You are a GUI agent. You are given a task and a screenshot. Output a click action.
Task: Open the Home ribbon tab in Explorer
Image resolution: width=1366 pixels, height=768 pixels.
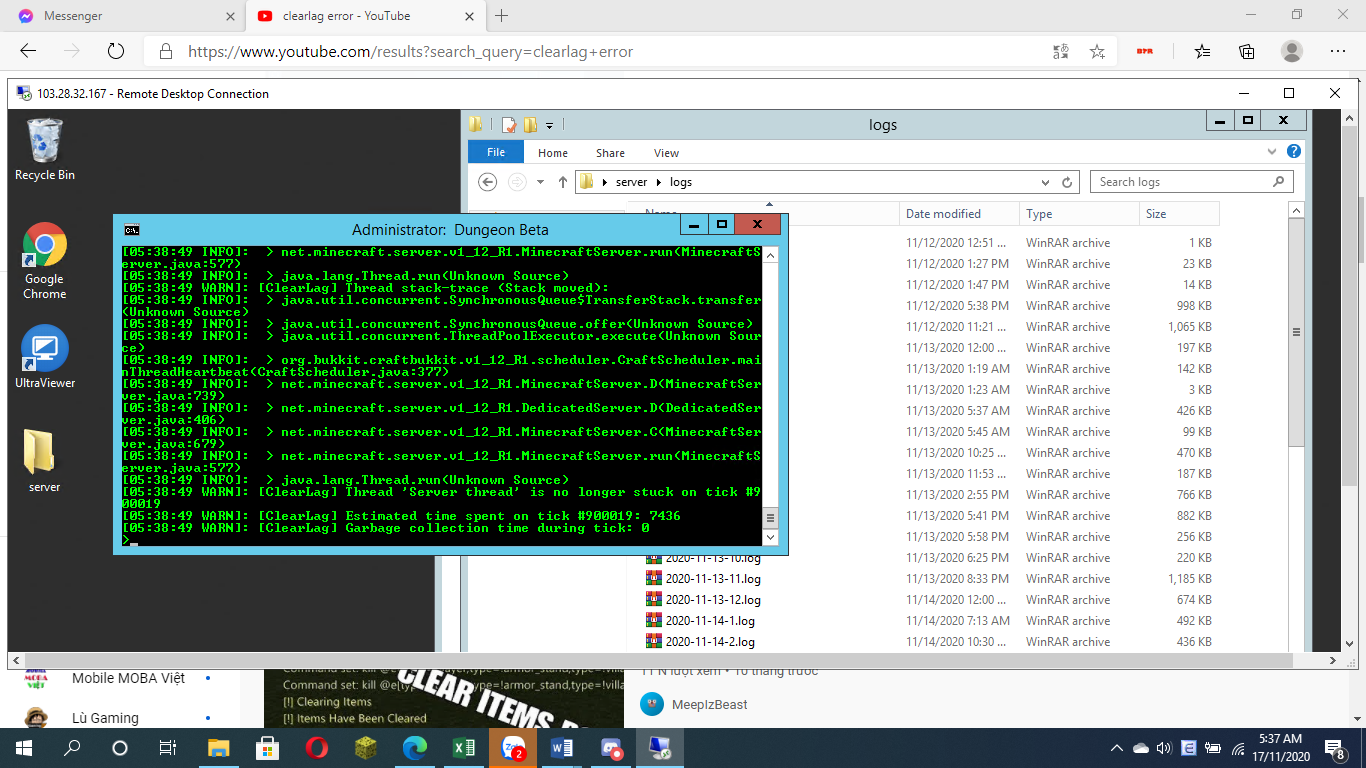(553, 153)
